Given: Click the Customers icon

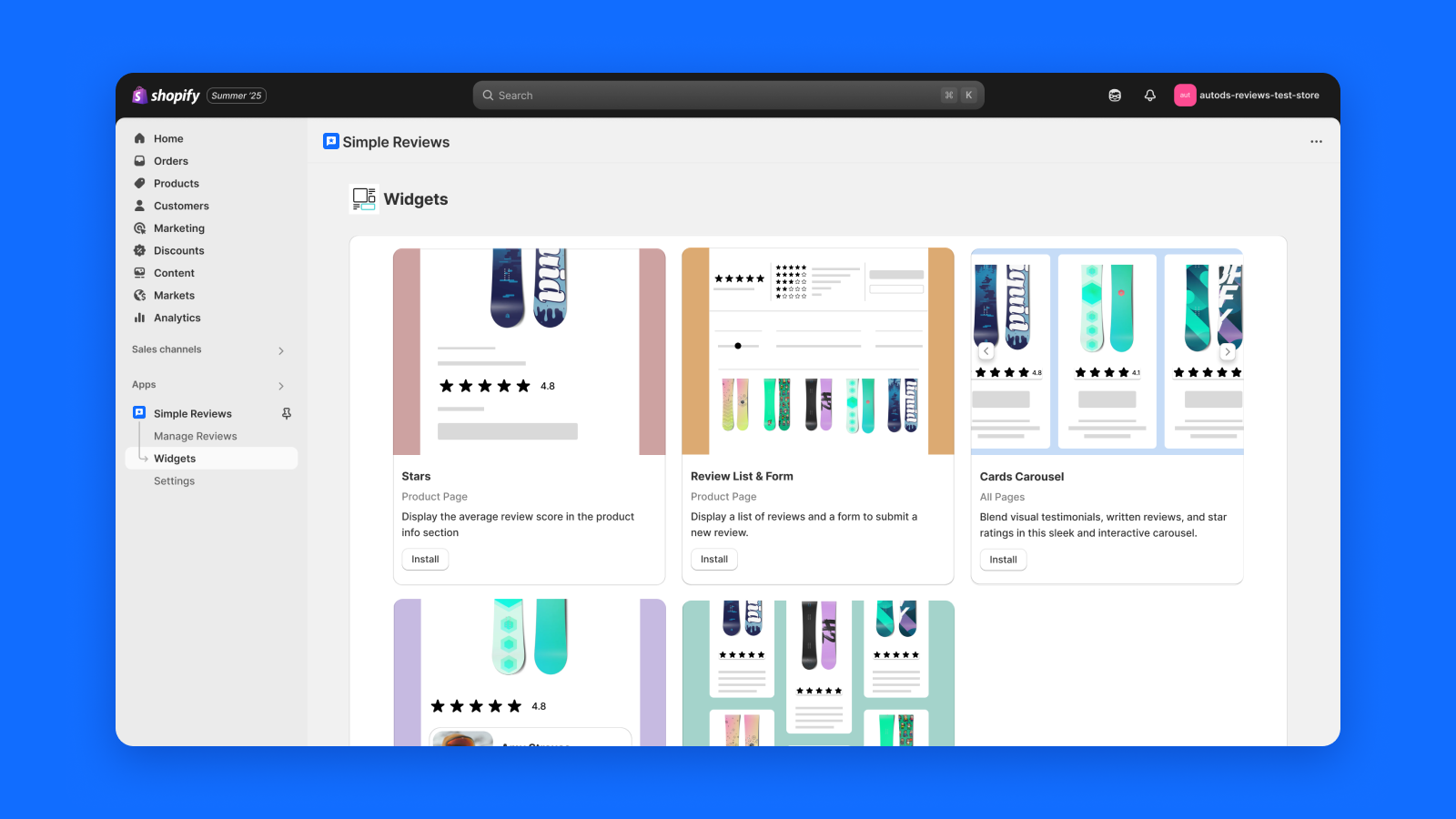Looking at the screenshot, I should click(139, 206).
